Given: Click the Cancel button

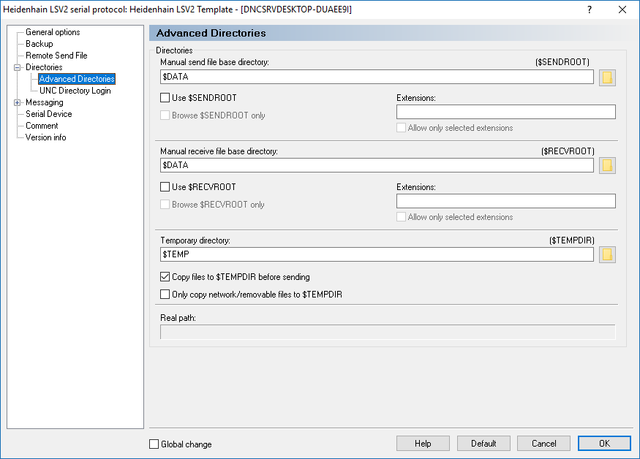Looking at the screenshot, I should pyautogui.click(x=544, y=443).
